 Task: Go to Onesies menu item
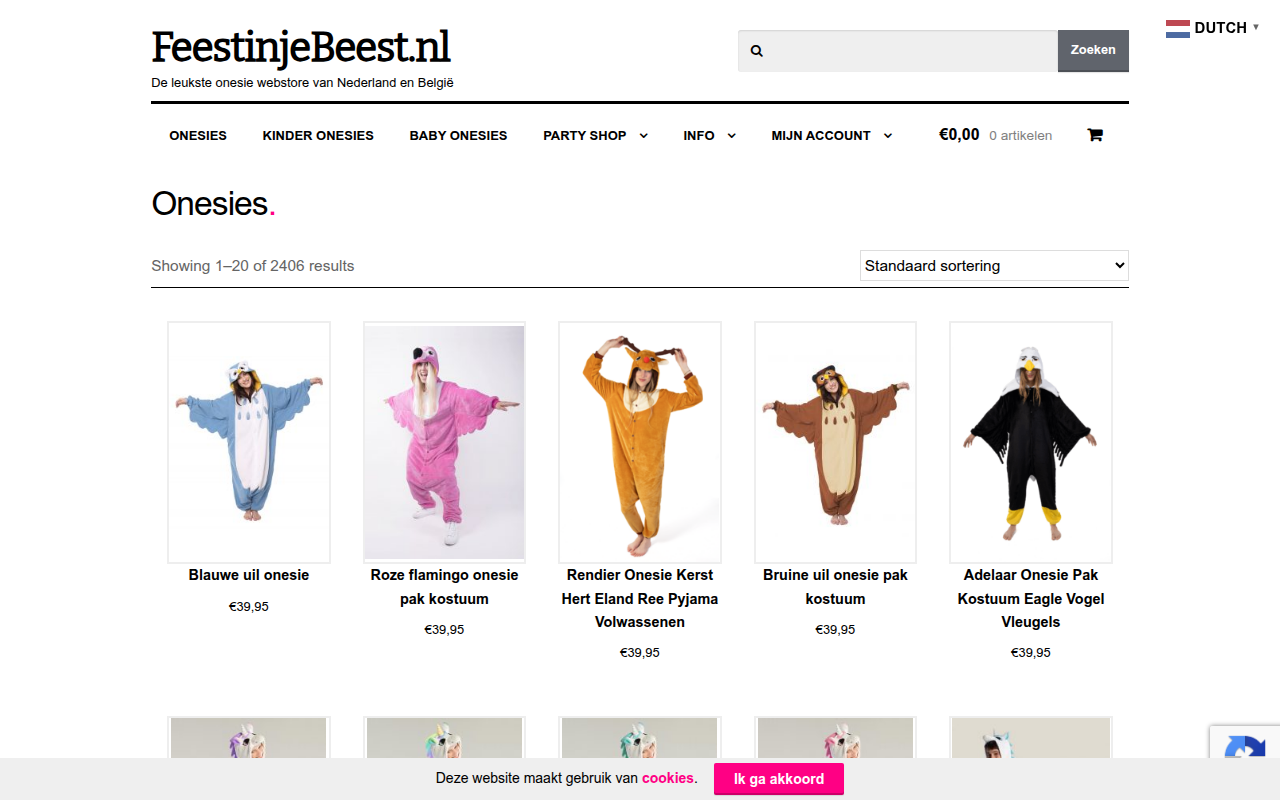point(198,136)
